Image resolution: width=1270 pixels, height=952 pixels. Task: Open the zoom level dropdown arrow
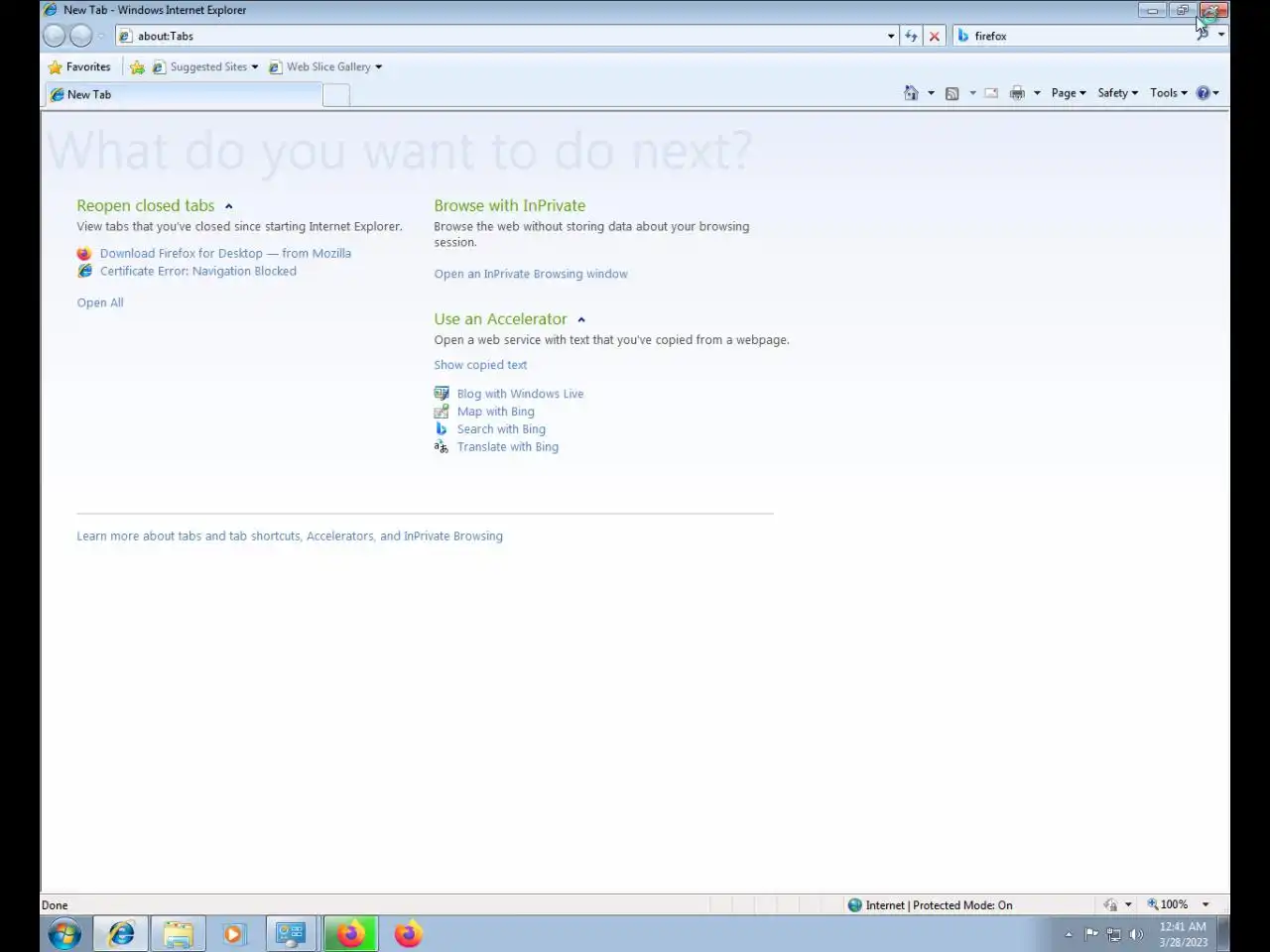tap(1206, 904)
